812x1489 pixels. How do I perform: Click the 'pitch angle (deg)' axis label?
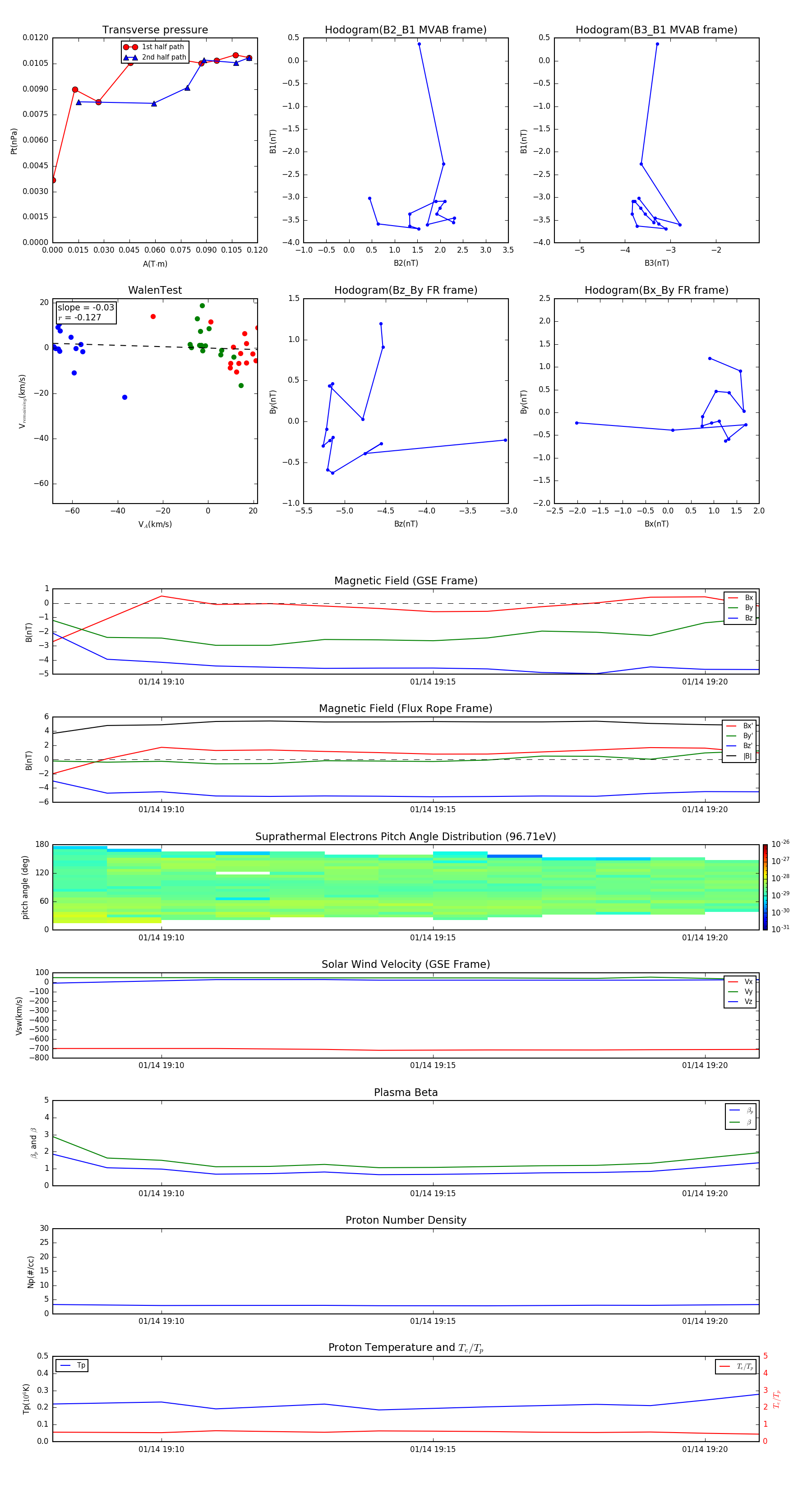click(25, 887)
